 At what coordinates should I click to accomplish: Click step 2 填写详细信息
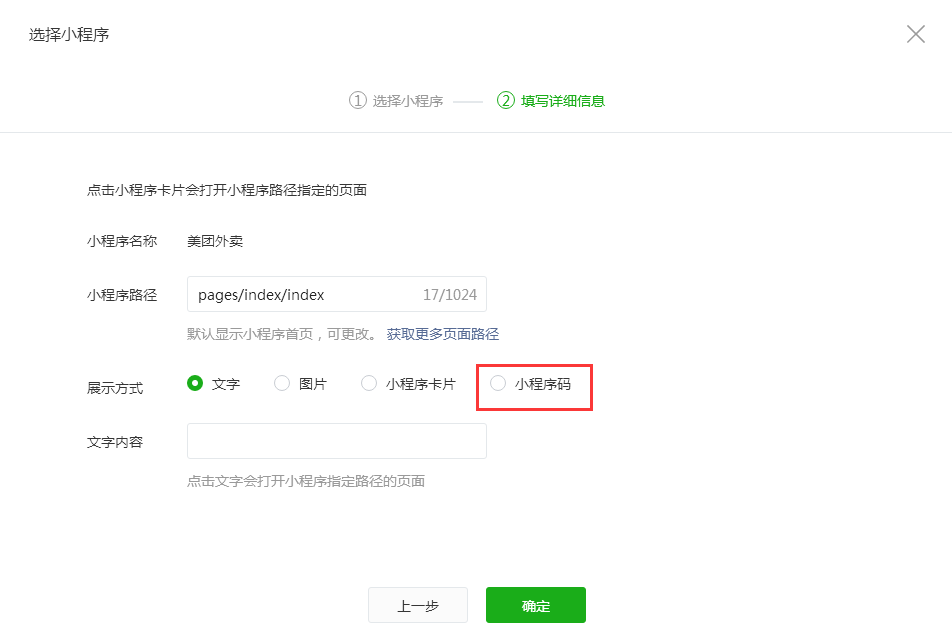551,101
